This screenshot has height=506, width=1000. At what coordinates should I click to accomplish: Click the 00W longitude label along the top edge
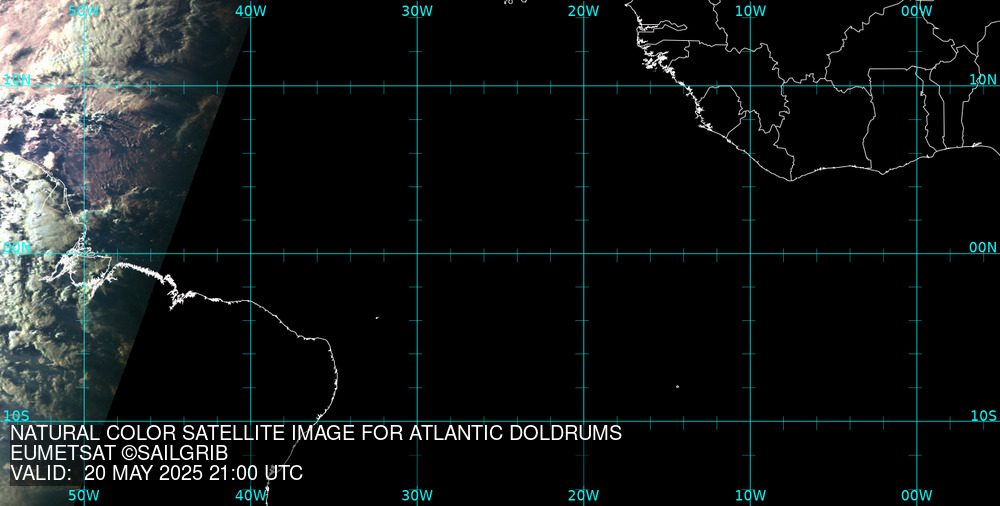917,11
